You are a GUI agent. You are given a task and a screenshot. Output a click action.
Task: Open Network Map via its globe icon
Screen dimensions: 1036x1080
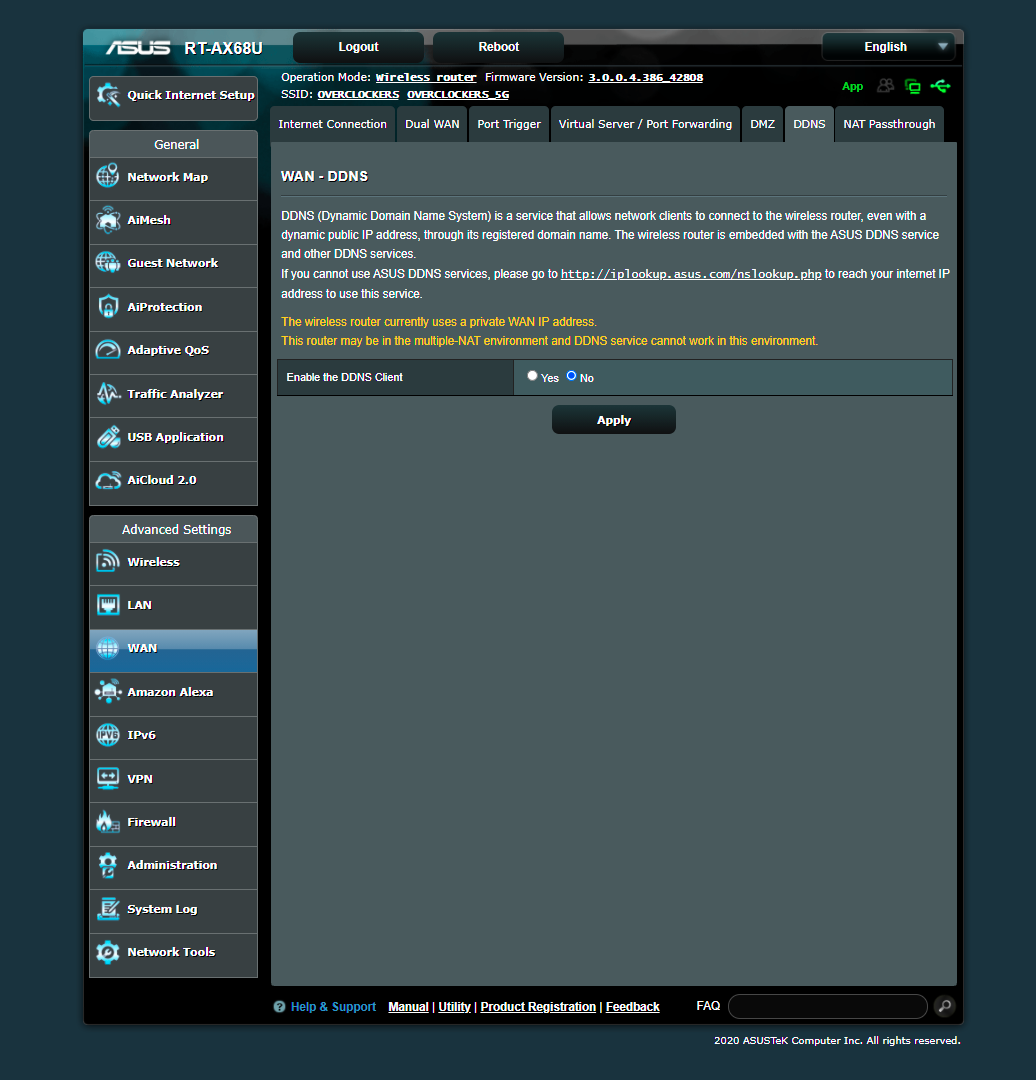108,176
